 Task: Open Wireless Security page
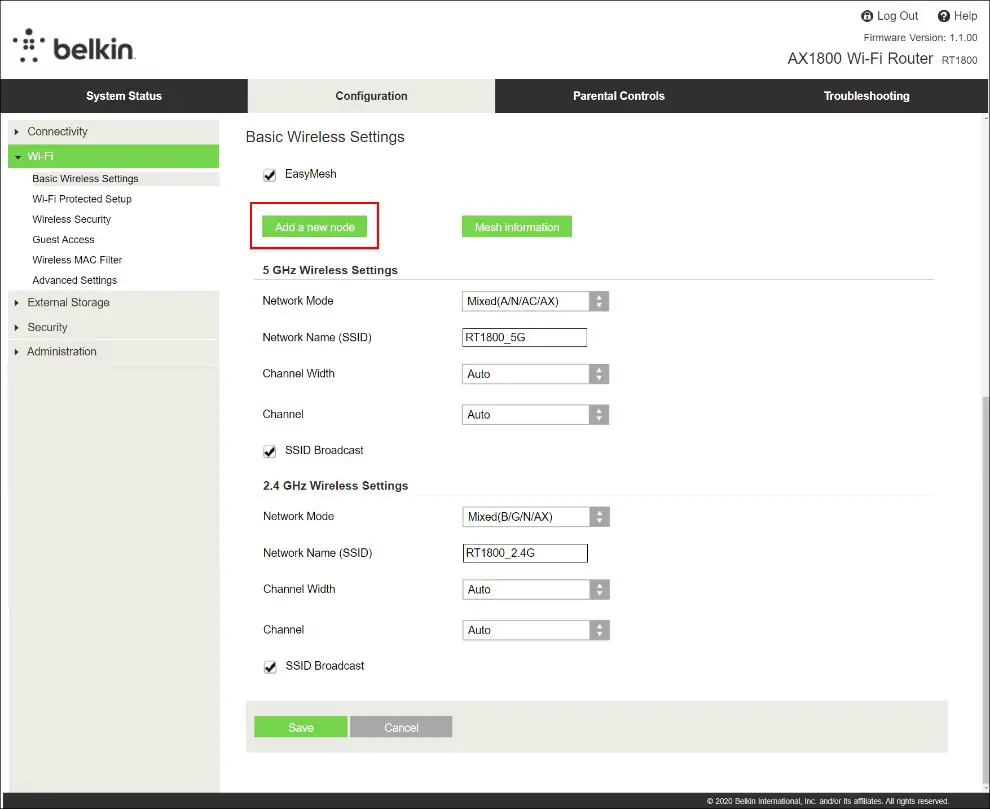pyautogui.click(x=71, y=219)
